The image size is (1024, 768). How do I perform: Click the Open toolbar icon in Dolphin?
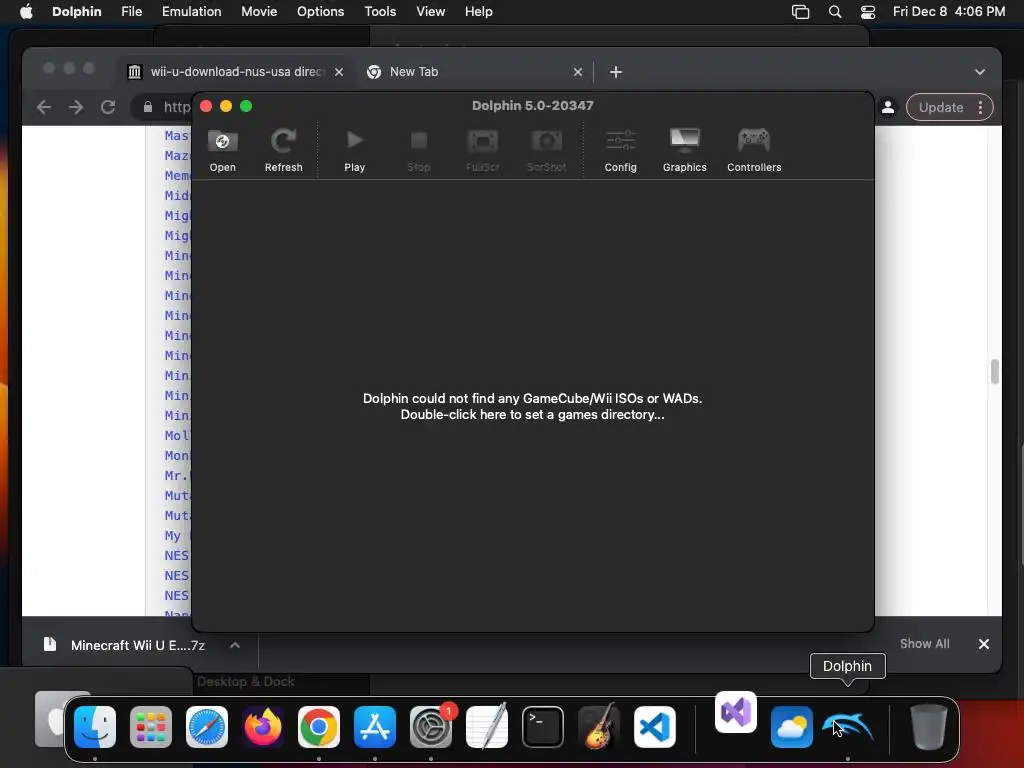[x=223, y=150]
